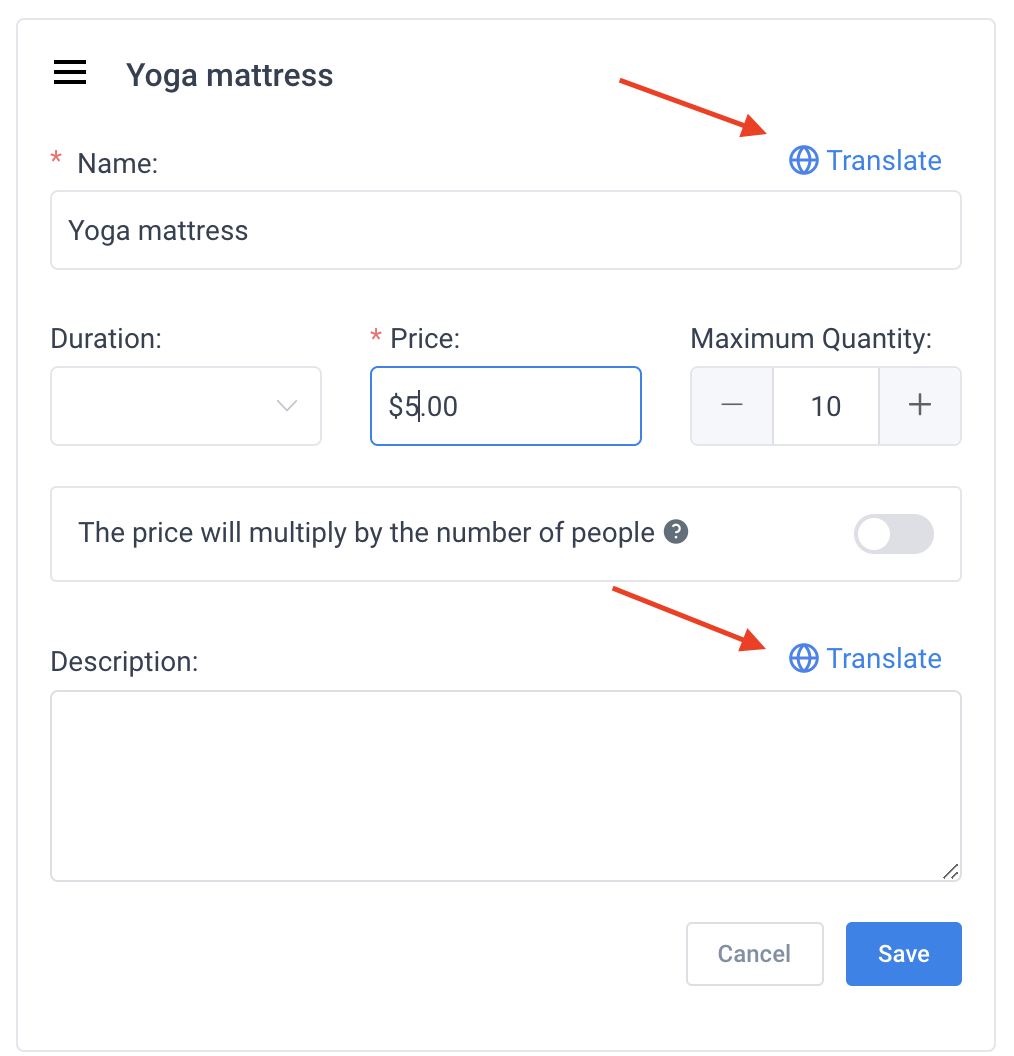Open the help tooltip question mark icon

[x=676, y=532]
